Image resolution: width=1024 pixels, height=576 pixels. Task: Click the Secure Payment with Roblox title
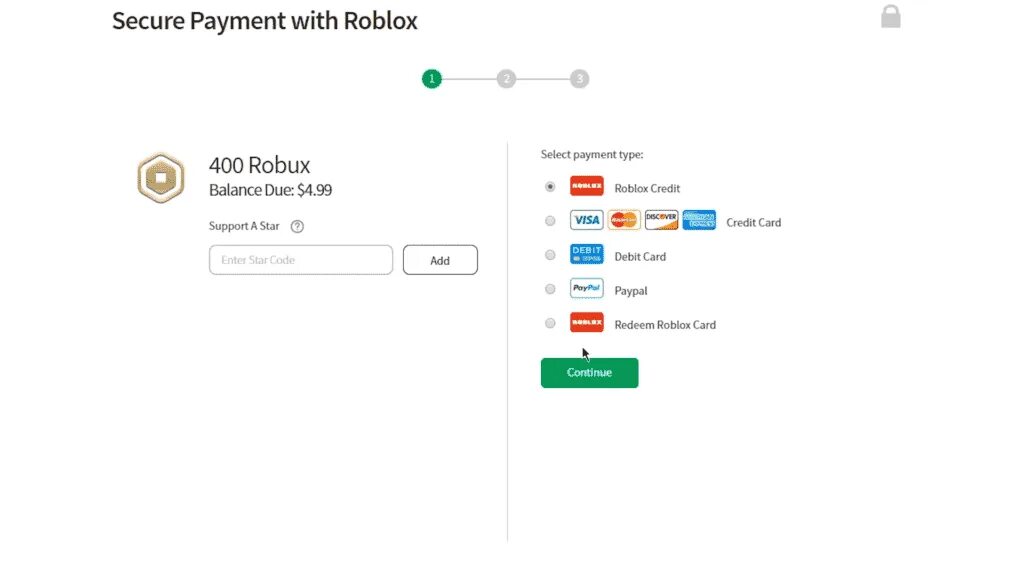(264, 21)
